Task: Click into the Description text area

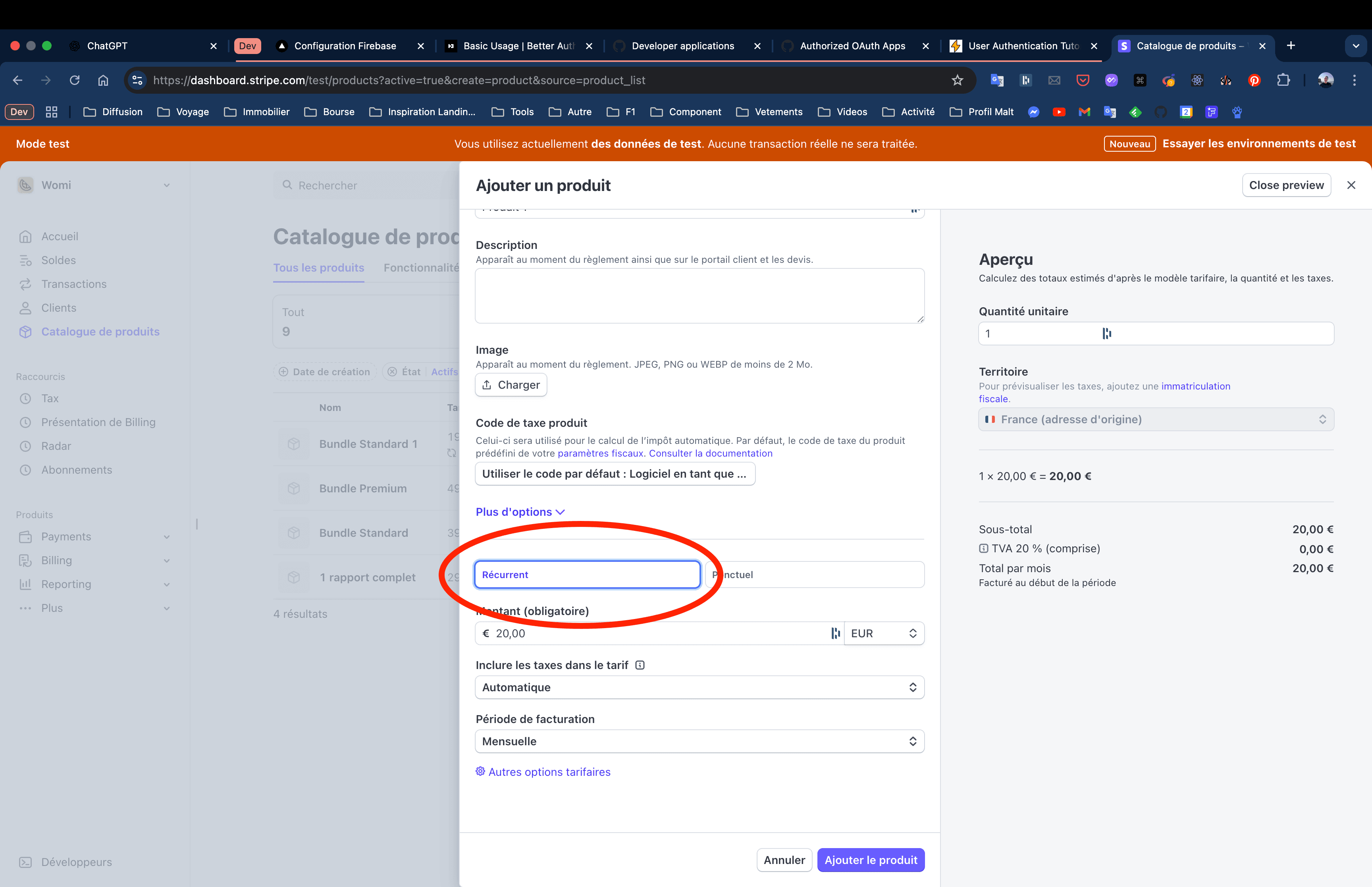Action: 699,295
